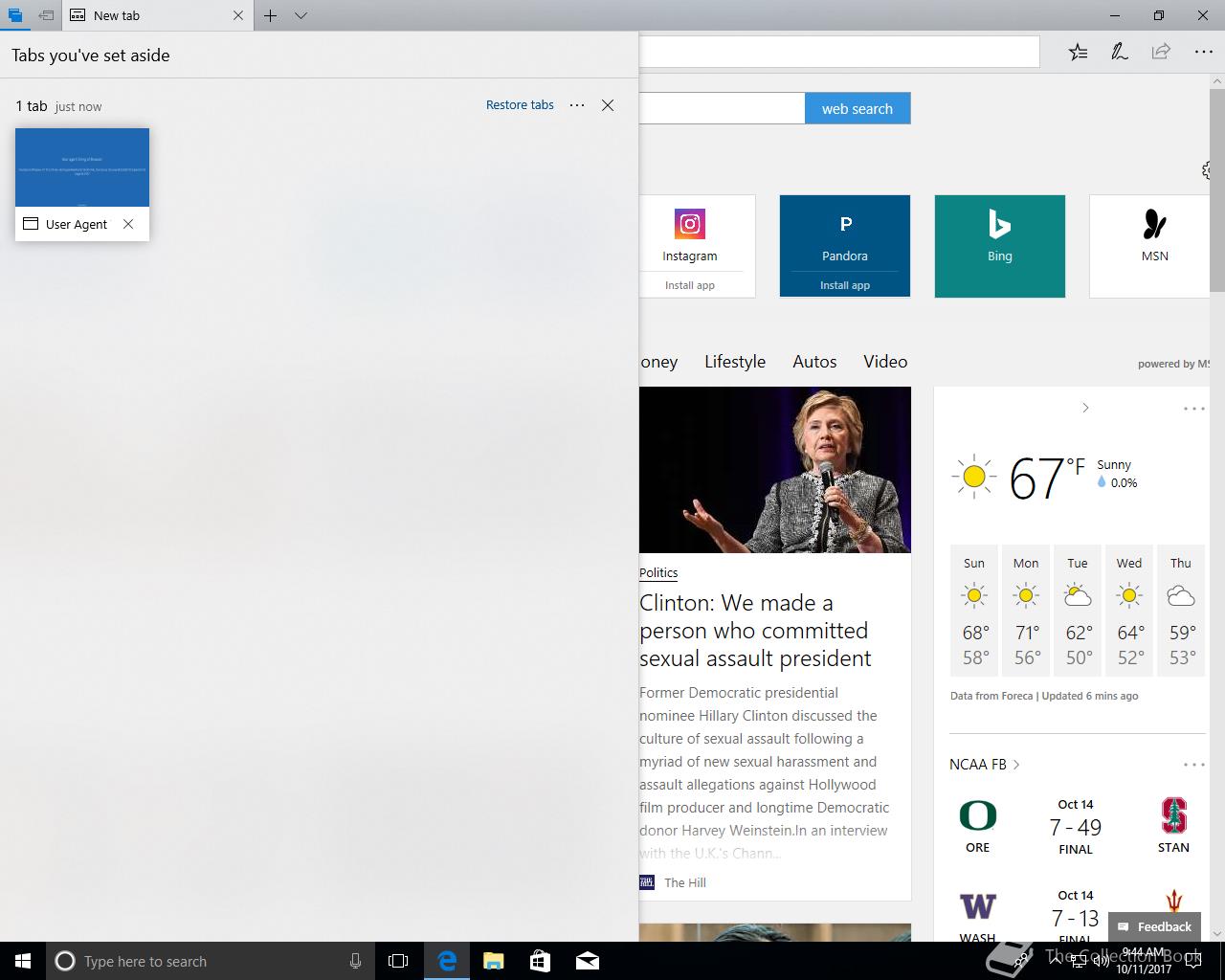Image resolution: width=1225 pixels, height=980 pixels.
Task: Click the Cortana search box
Action: click(x=210, y=961)
